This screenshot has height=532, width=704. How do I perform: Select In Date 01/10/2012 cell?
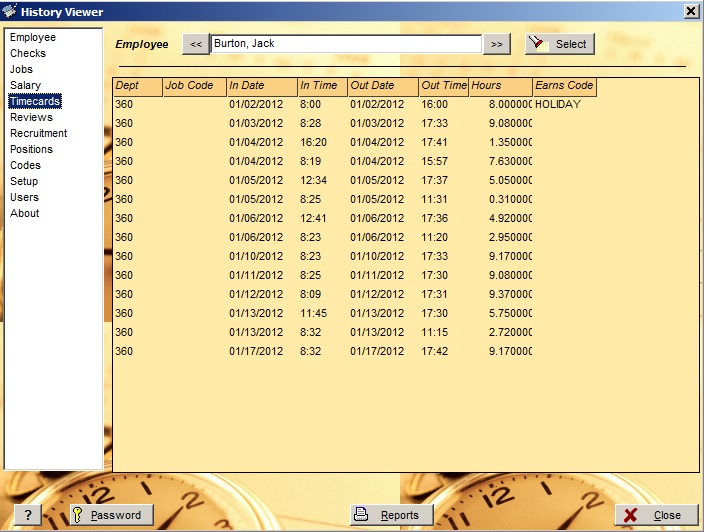(256, 256)
